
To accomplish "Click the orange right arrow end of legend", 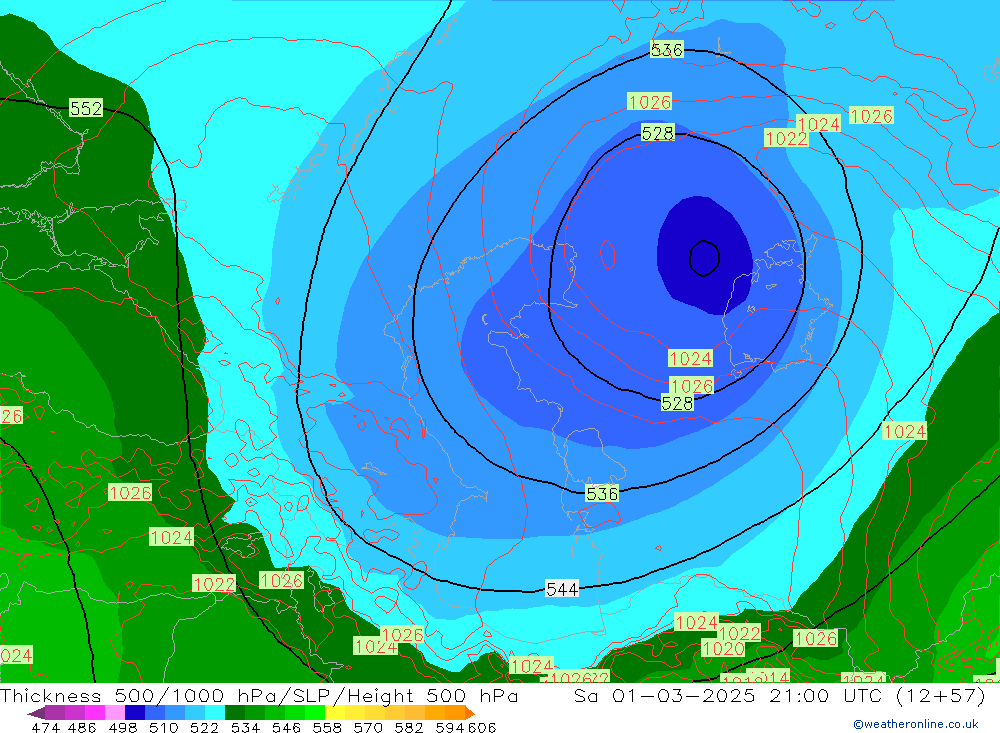I will click(470, 713).
